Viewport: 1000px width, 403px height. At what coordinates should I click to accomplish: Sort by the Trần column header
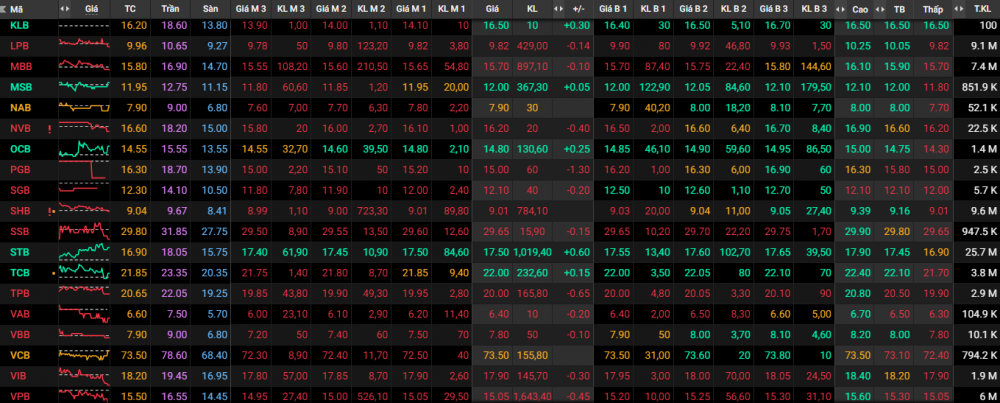click(x=172, y=9)
